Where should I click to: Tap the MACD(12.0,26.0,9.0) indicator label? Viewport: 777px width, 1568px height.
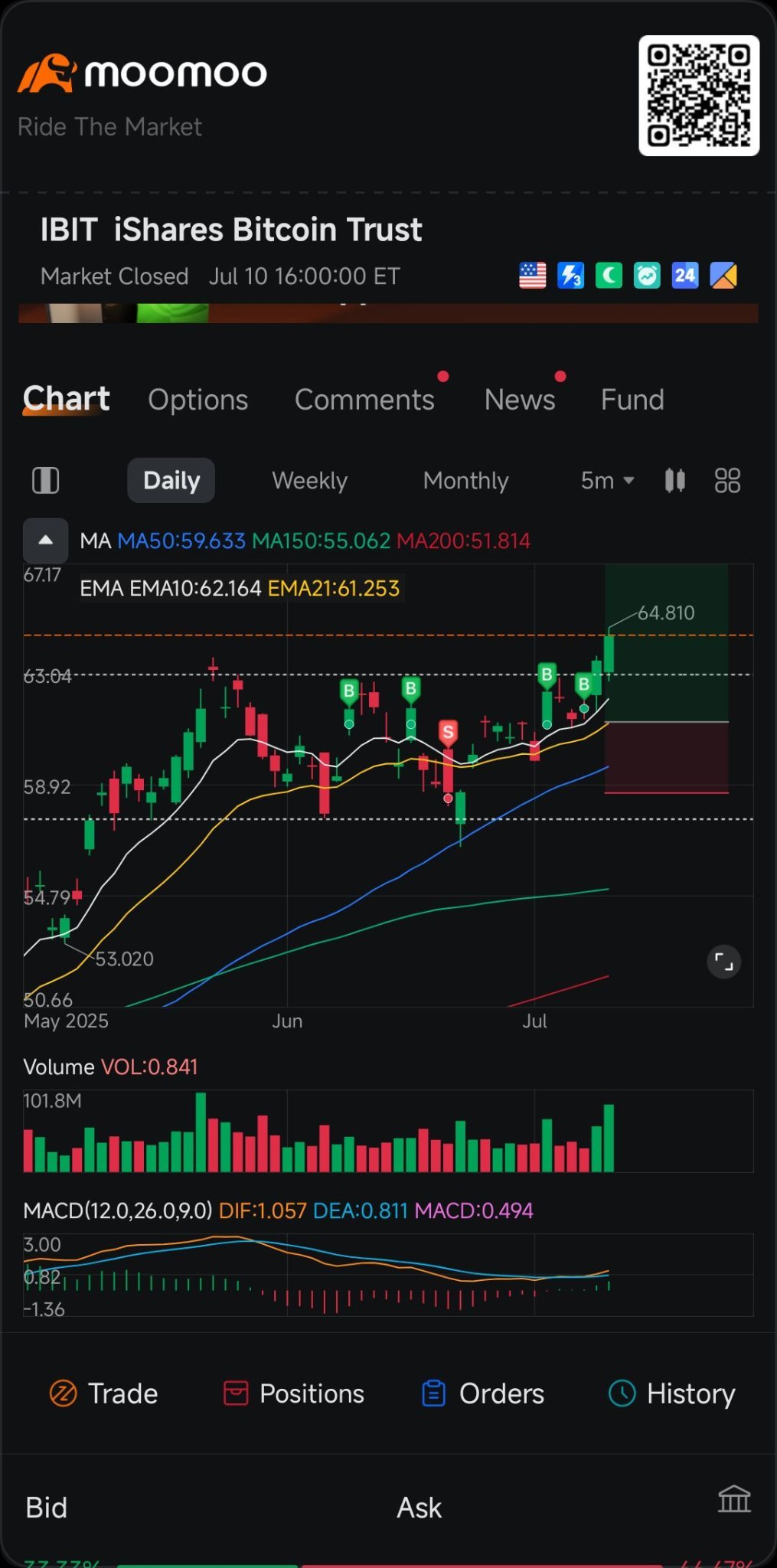coord(118,1210)
